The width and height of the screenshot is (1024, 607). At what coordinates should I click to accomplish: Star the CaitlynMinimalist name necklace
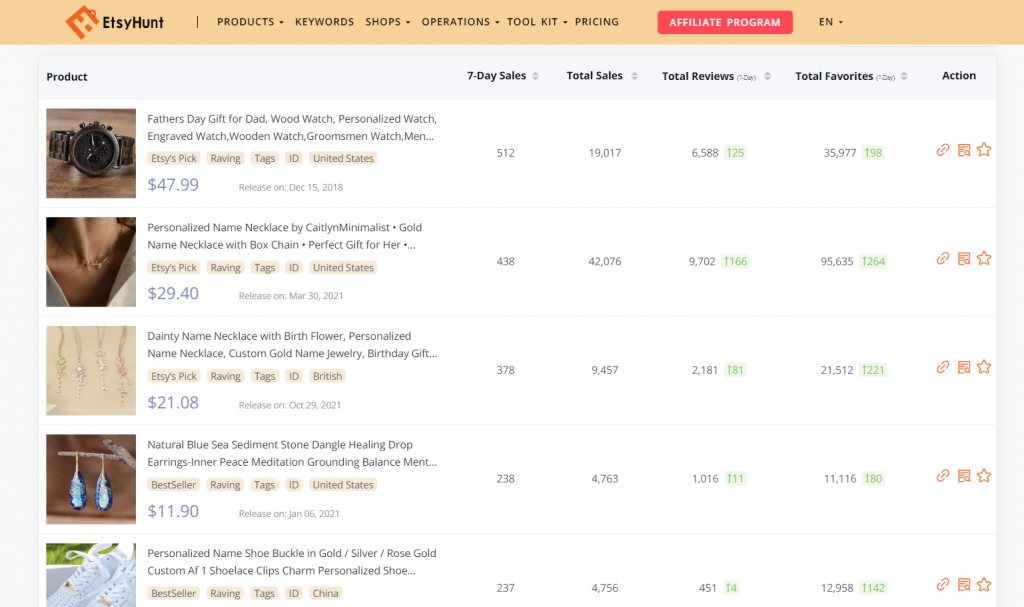click(x=984, y=259)
